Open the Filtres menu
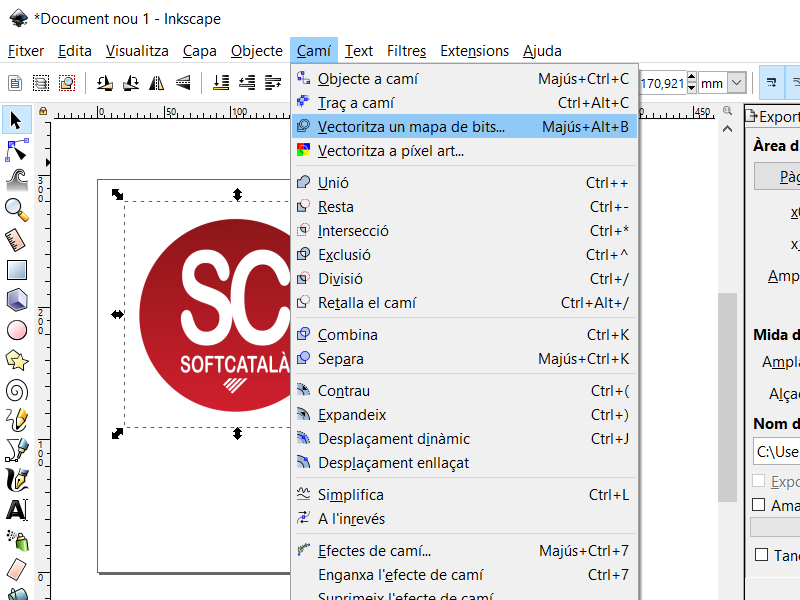 pyautogui.click(x=406, y=51)
